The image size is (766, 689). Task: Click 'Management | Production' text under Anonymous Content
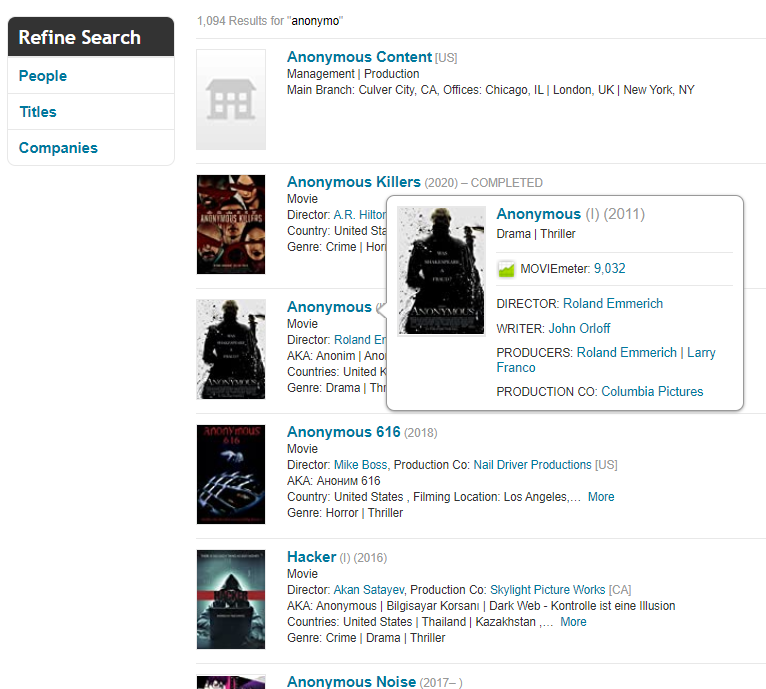[353, 74]
